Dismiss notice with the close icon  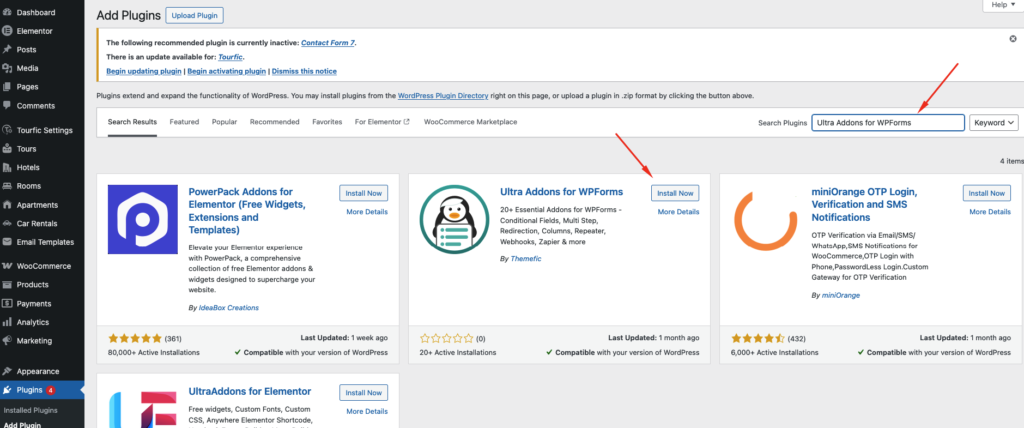tap(1013, 38)
